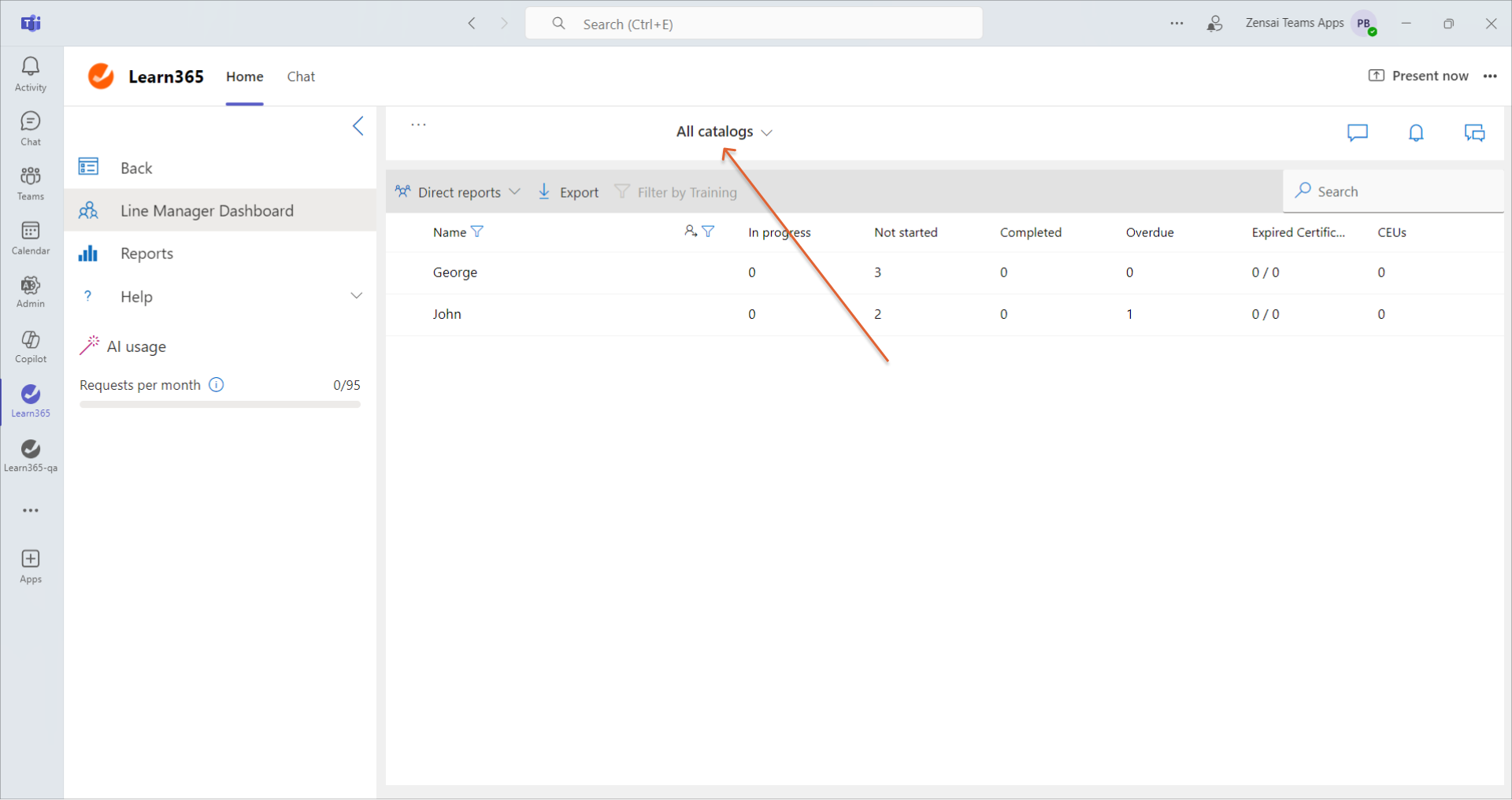Click the info icon beside Requests per month
This screenshot has width=1512, height=800.
(216, 385)
